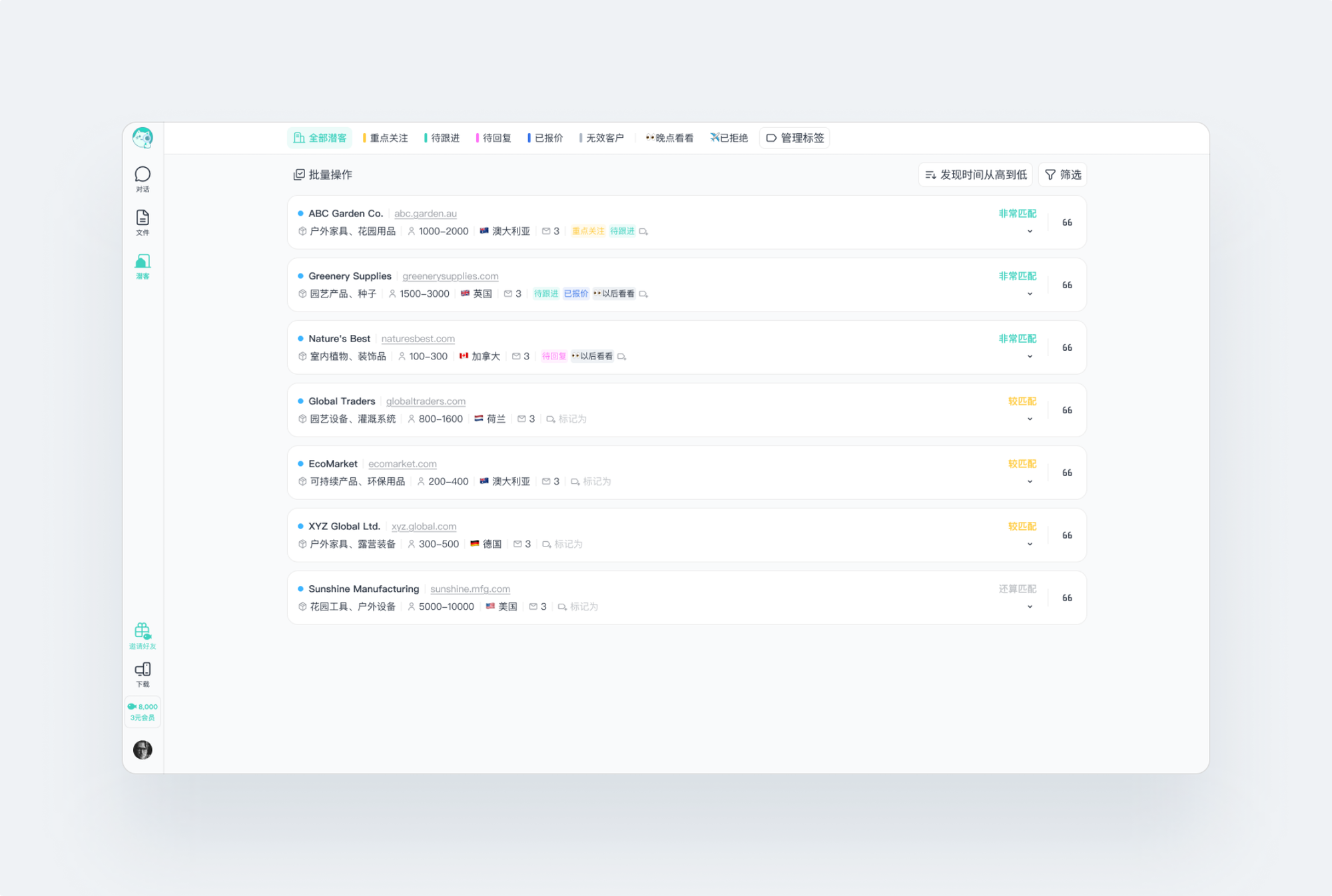1332x896 pixels.
Task: Click 标记为 on the XYZ Global Ltd. row
Action: click(562, 545)
